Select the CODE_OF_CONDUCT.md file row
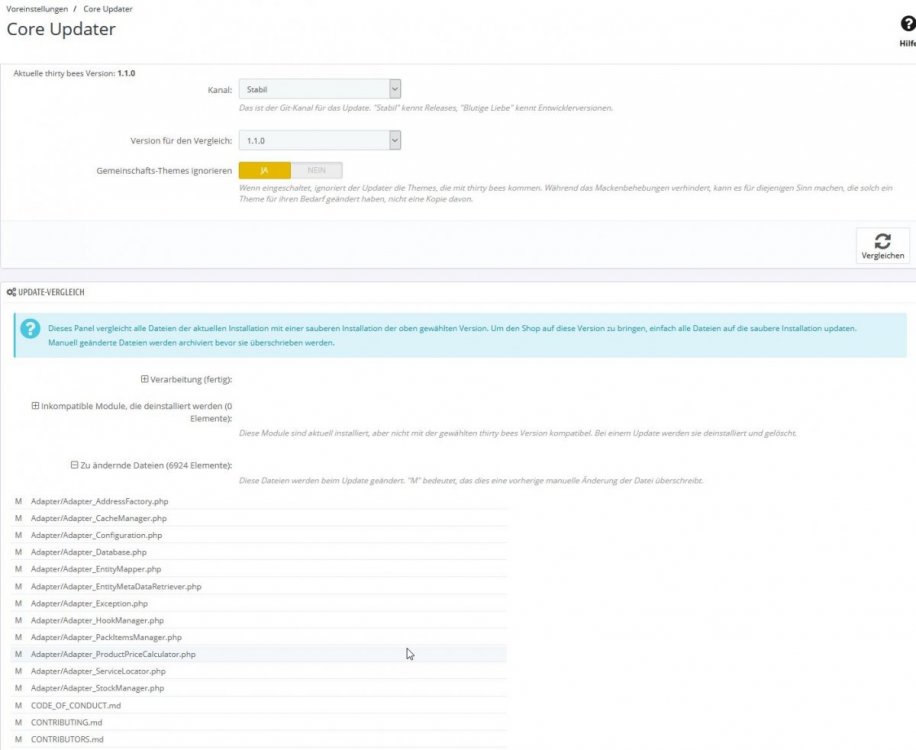 tap(76, 705)
